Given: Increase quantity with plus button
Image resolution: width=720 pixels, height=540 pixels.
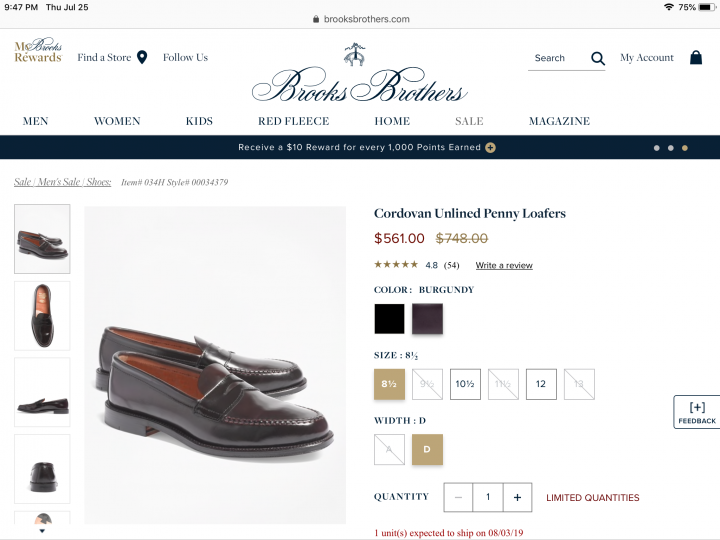Looking at the screenshot, I should [x=517, y=497].
